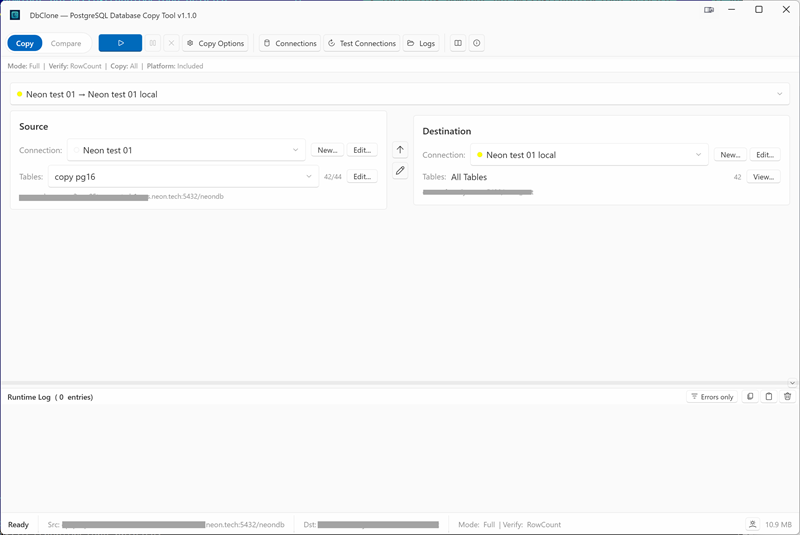Viewport: 800px width, 535px height.
Task: Click the 'Runtime Log' heading
Action: point(29,397)
